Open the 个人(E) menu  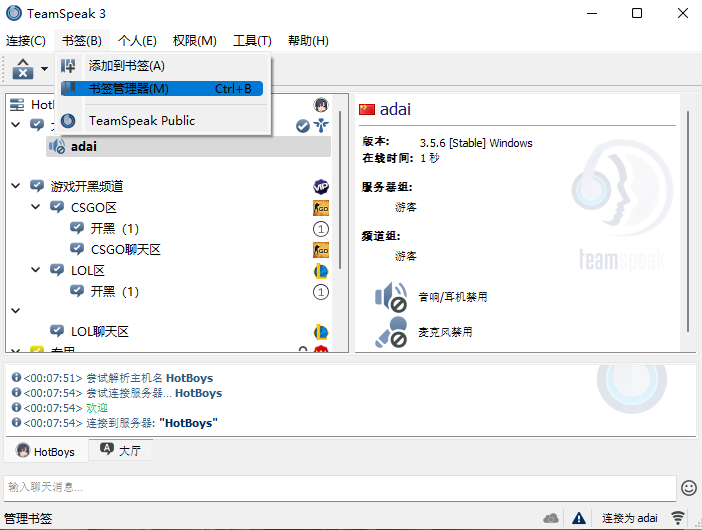pyautogui.click(x=137, y=41)
